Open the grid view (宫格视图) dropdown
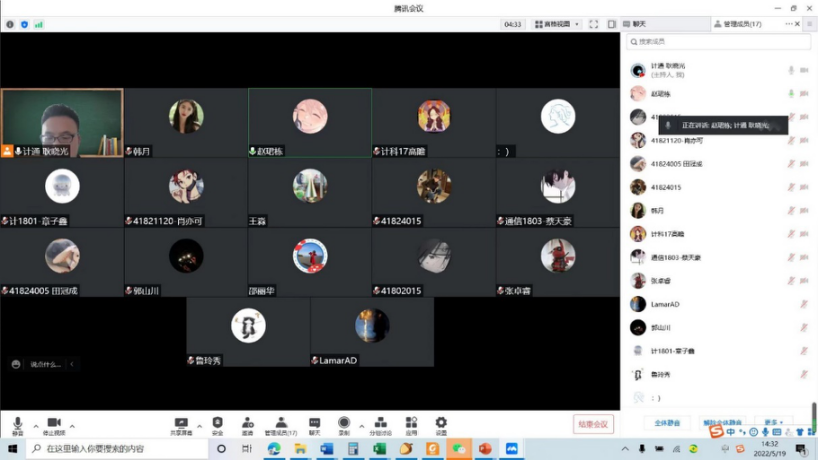This screenshot has height=460, width=818. 557,24
